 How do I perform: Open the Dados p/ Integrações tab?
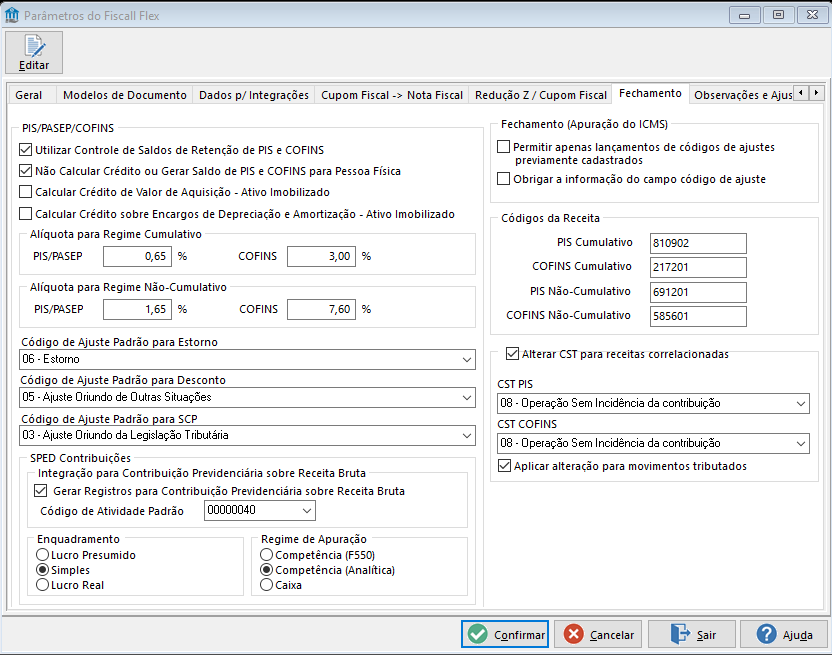(254, 95)
